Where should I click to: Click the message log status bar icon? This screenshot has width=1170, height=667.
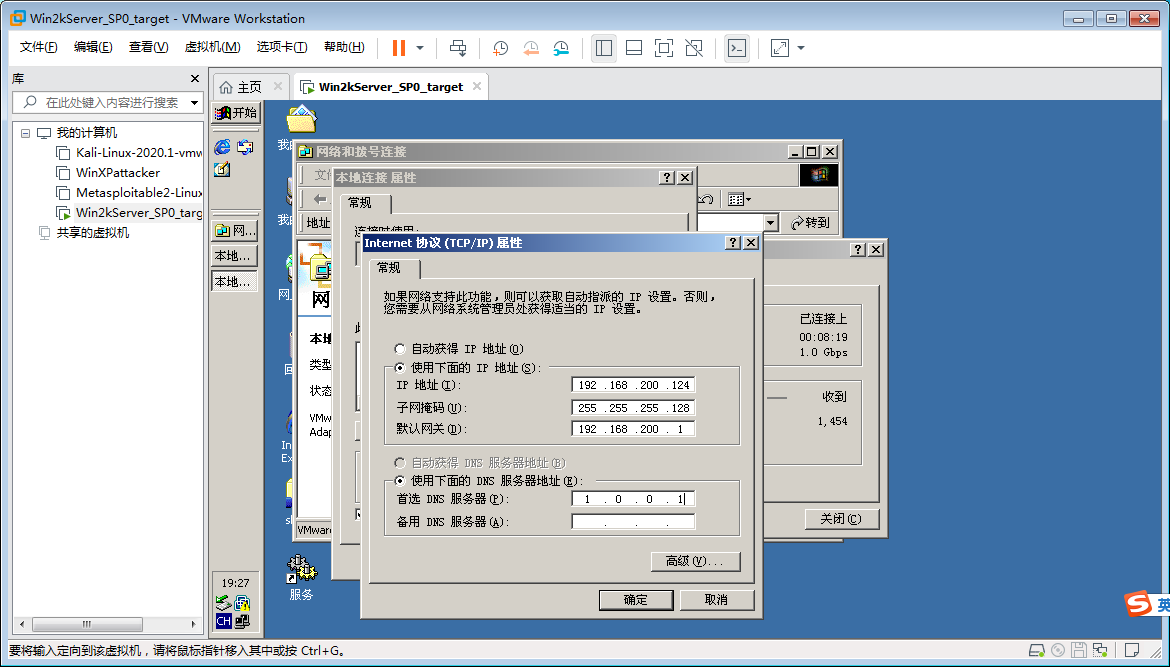point(1132,651)
